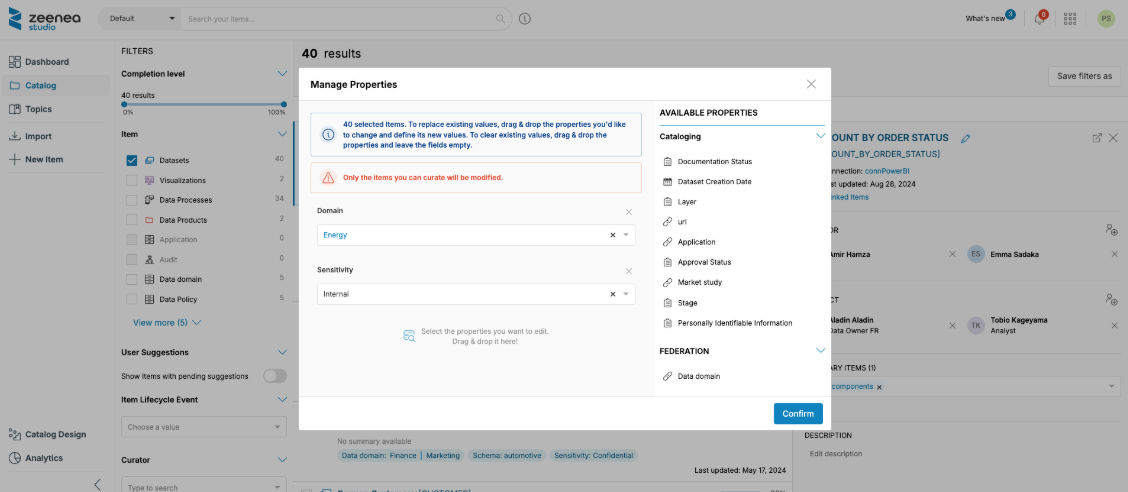Open Catalog in the left sidebar
The width and height of the screenshot is (1128, 492).
[x=40, y=86]
